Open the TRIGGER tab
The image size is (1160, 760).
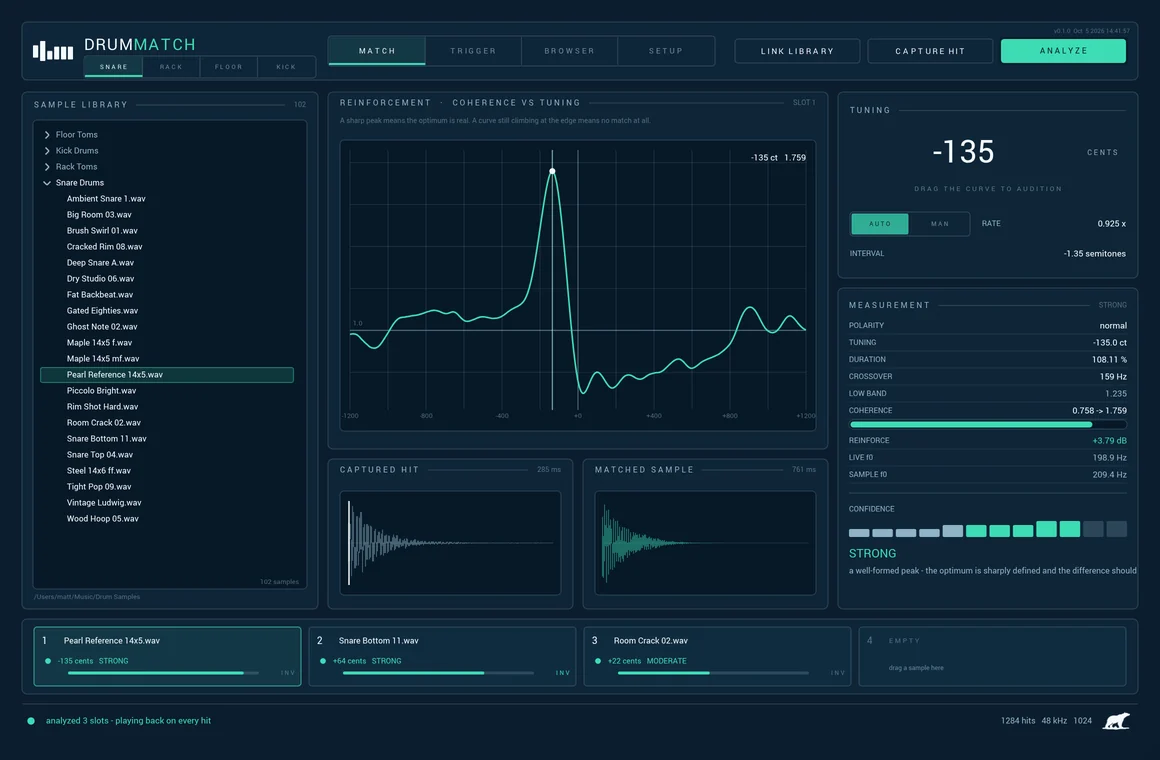click(x=473, y=51)
